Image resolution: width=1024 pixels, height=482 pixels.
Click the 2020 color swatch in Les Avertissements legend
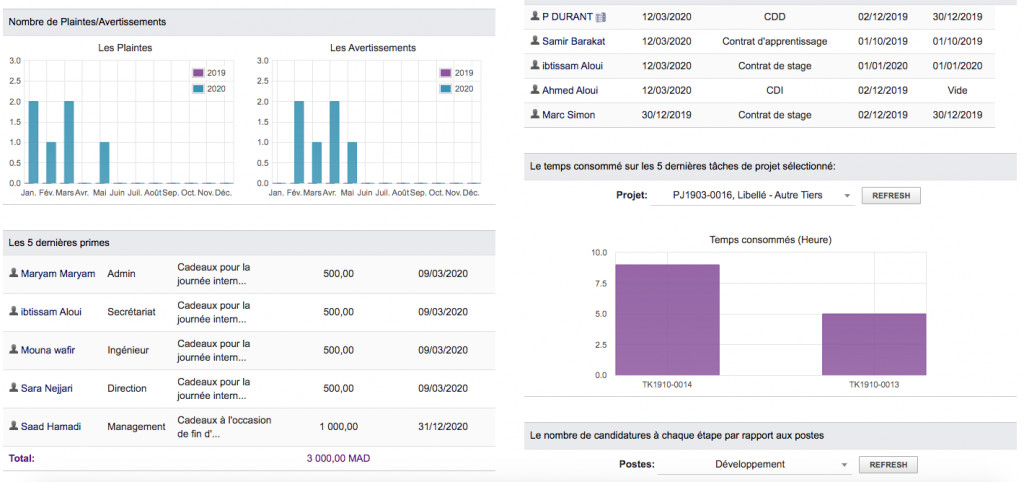445,89
